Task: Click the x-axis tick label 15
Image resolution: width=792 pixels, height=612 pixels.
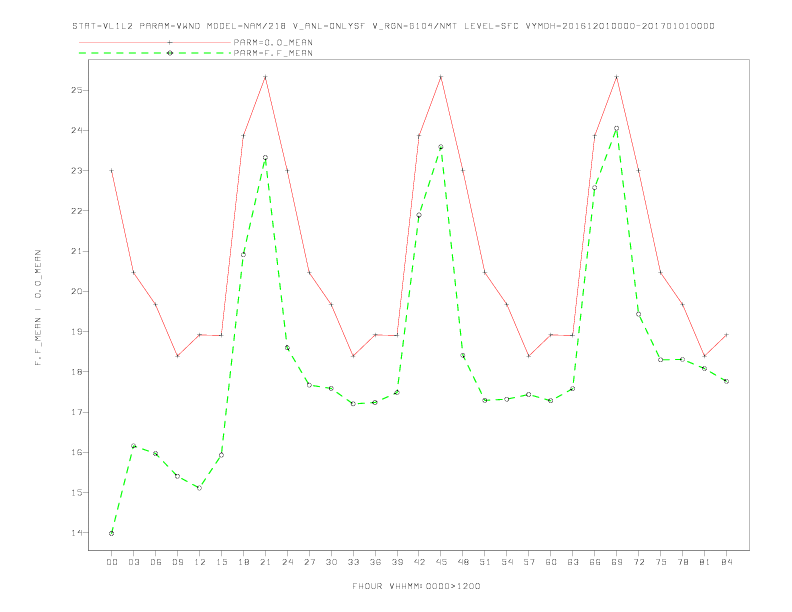Action: (x=221, y=562)
